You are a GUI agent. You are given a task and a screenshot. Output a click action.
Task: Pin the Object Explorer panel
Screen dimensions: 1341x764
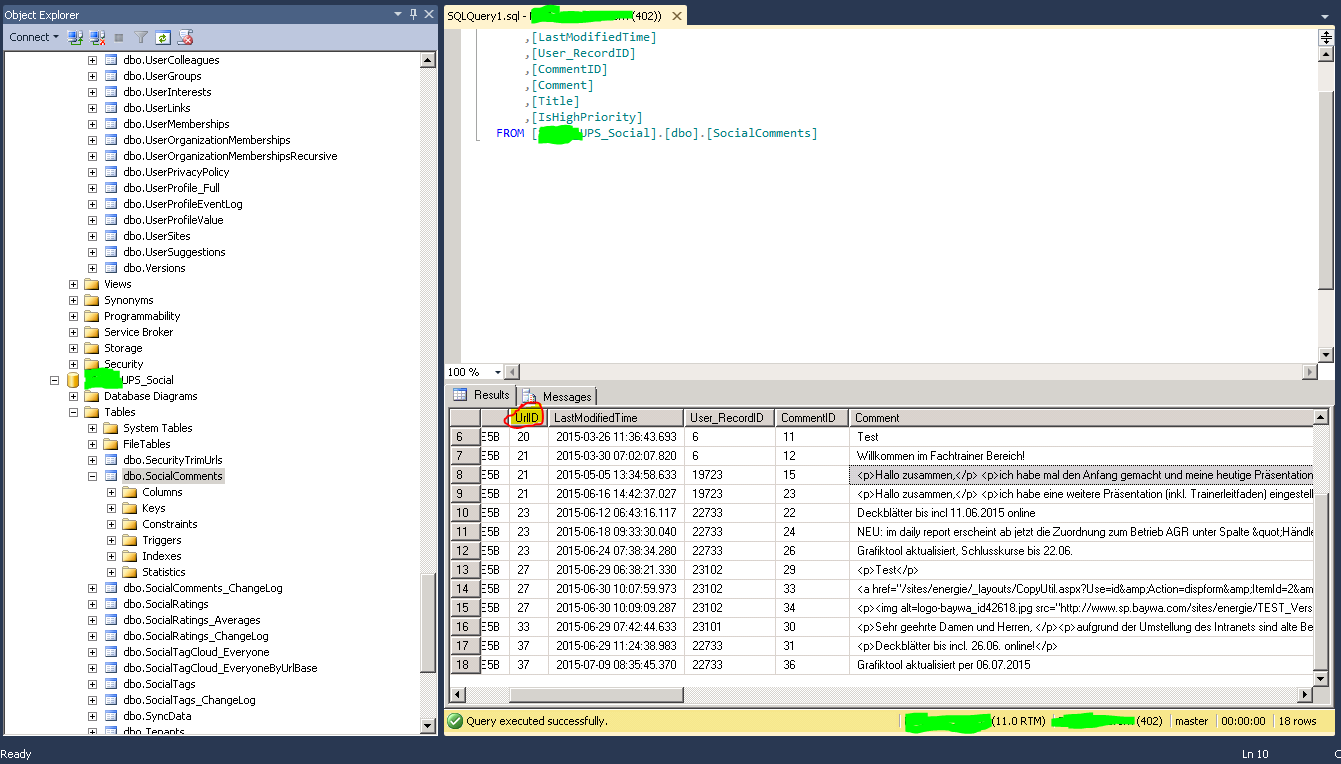click(x=413, y=15)
